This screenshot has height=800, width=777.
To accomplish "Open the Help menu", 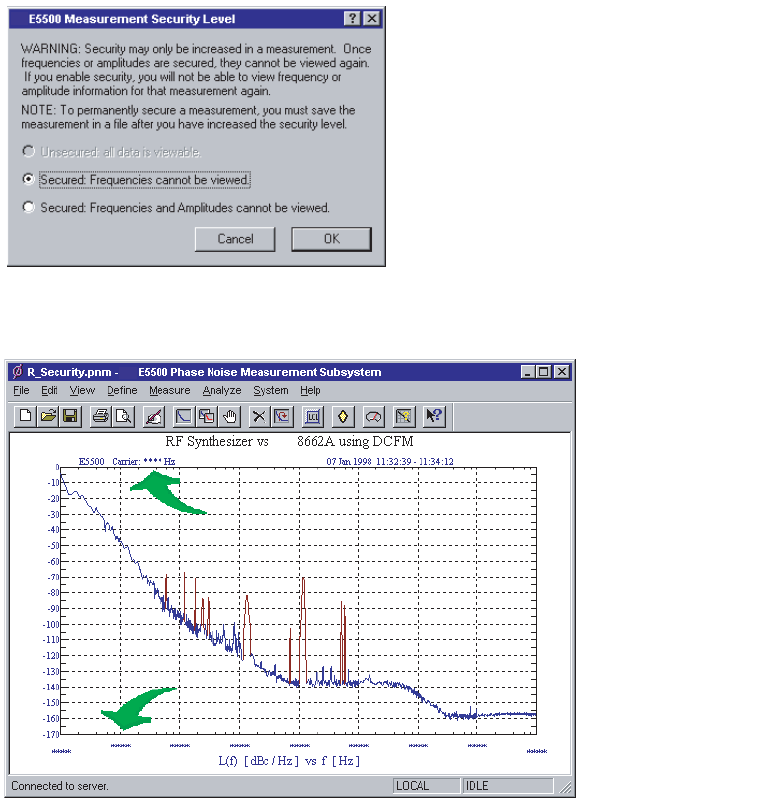I will click(x=310, y=390).
